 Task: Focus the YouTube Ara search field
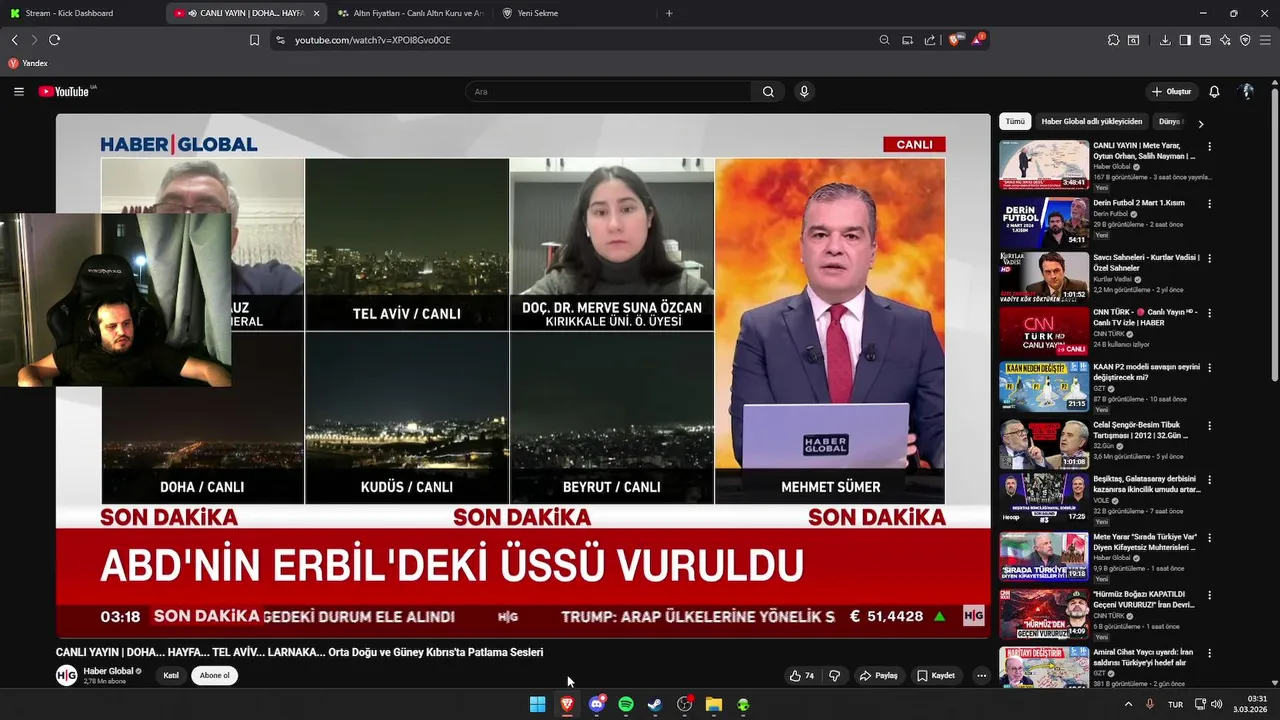click(x=608, y=91)
